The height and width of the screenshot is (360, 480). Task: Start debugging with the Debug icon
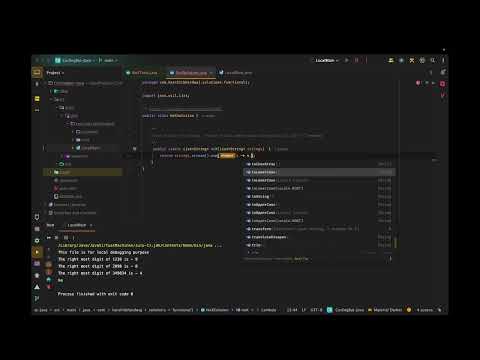point(357,60)
